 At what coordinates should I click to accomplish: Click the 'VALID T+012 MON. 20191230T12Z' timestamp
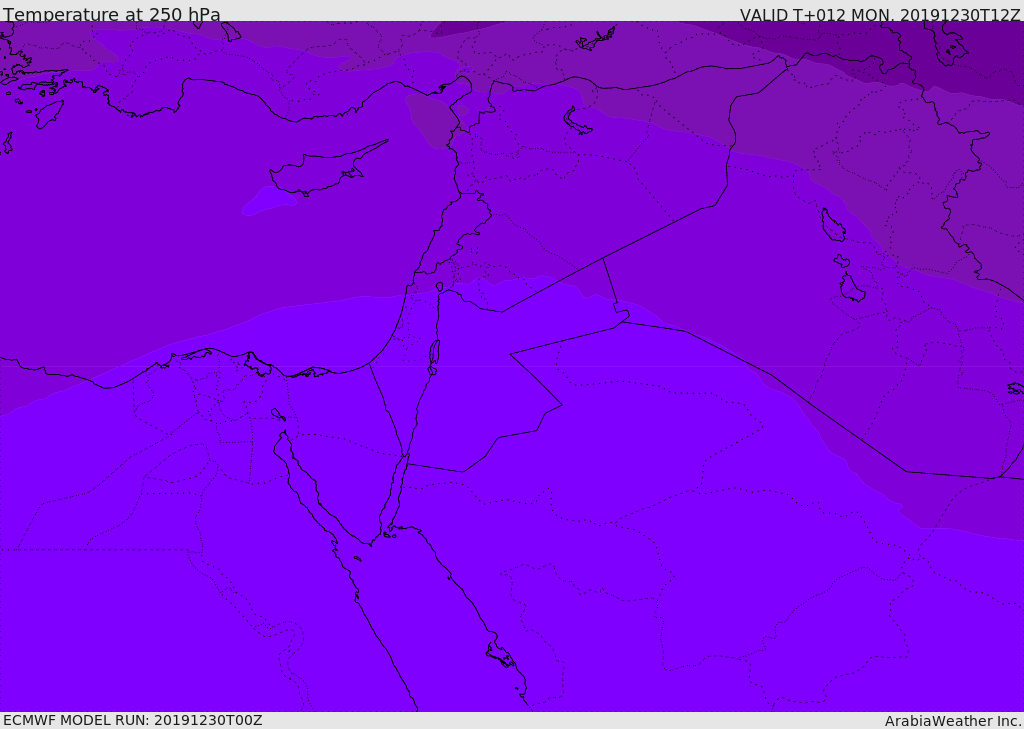coord(880,14)
